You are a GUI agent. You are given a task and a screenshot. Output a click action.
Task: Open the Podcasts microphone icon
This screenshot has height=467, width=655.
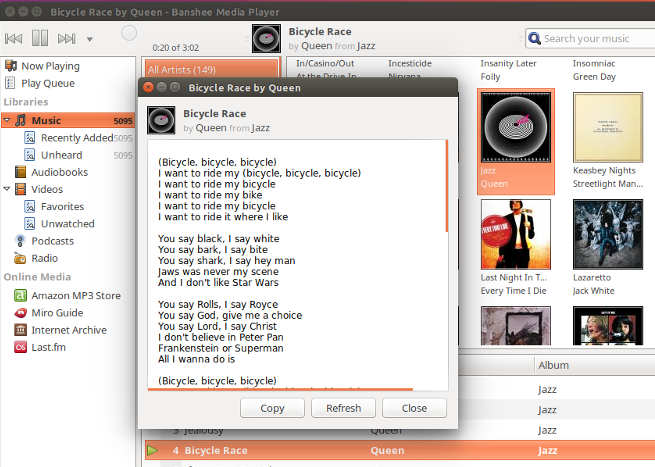(20, 241)
